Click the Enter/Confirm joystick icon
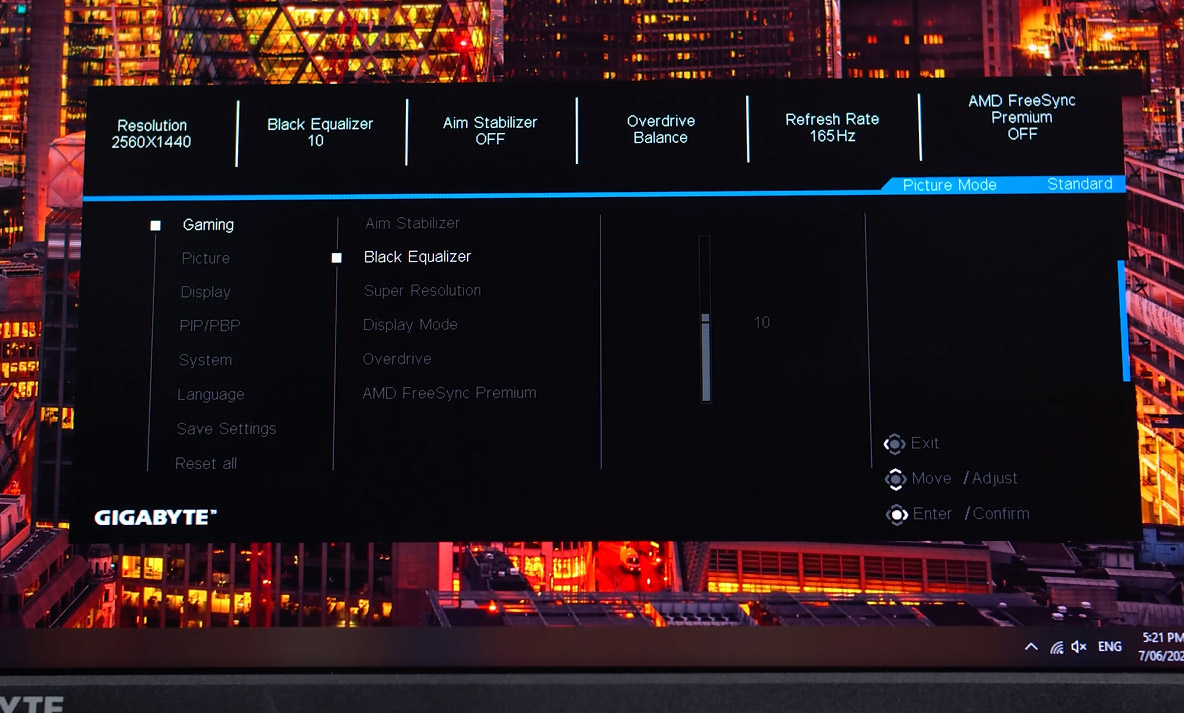Viewport: 1184px width, 713px height. coord(895,513)
